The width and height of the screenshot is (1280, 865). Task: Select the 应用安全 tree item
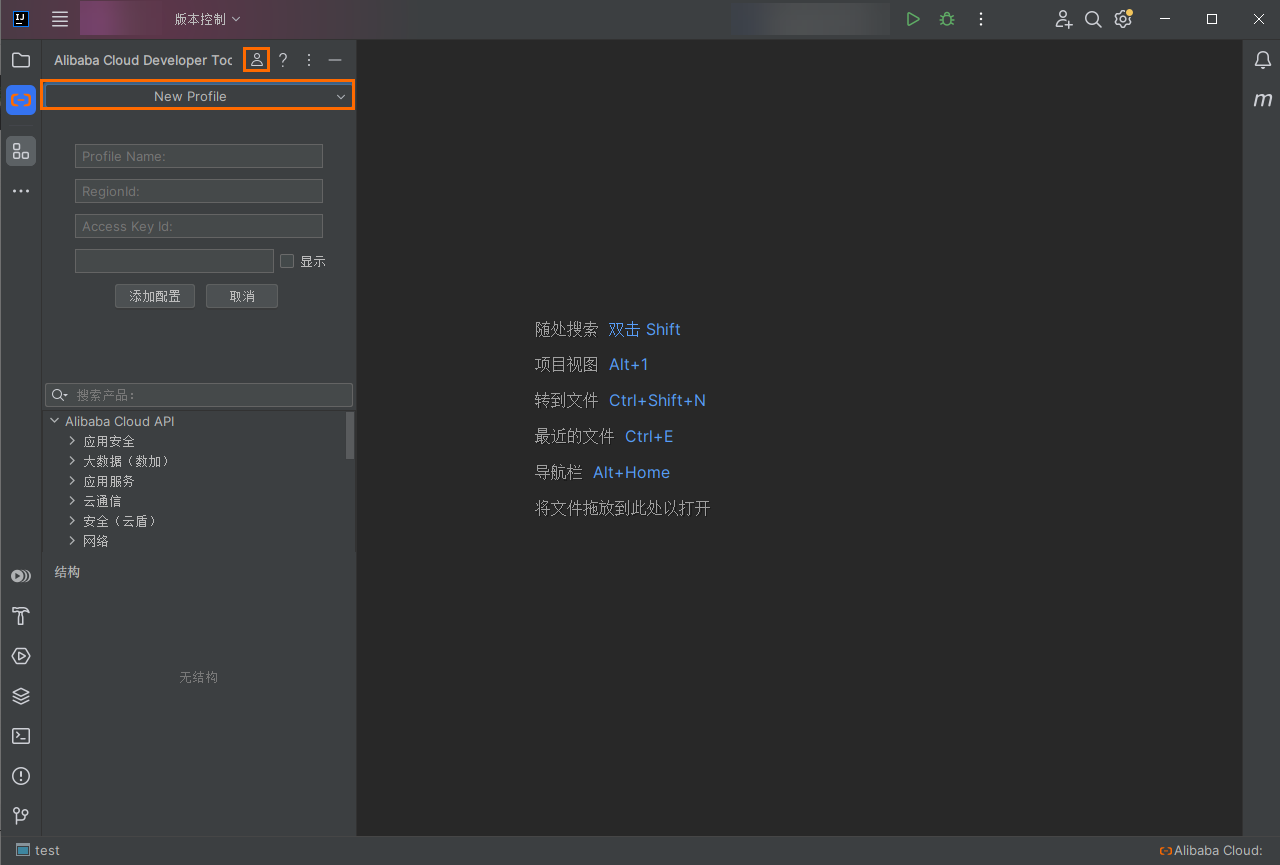pyautogui.click(x=109, y=441)
